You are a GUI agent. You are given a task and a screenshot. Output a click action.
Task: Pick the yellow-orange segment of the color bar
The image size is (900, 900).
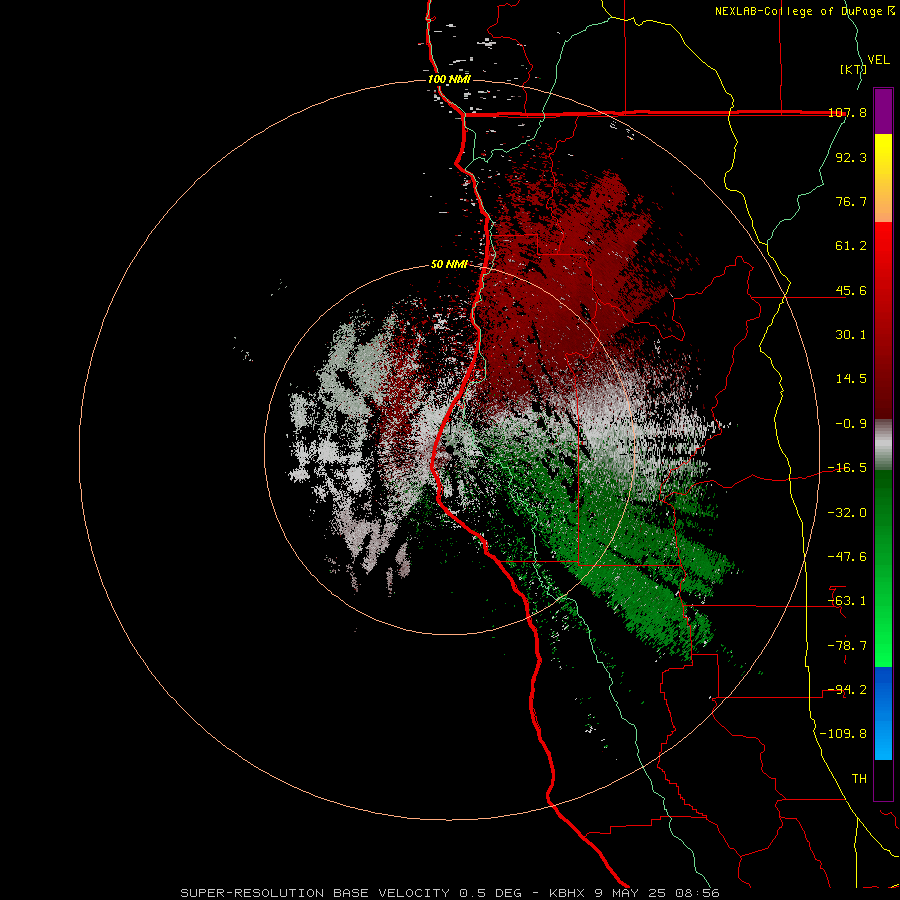(x=883, y=178)
